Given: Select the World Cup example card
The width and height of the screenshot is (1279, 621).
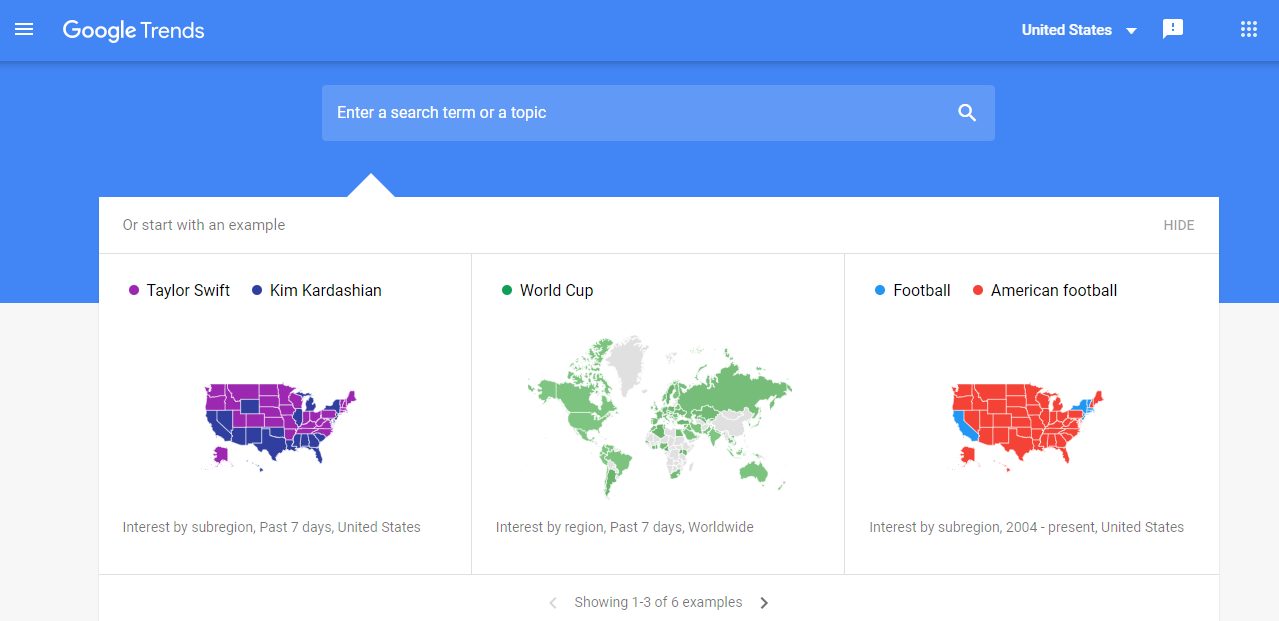Looking at the screenshot, I should [x=657, y=415].
